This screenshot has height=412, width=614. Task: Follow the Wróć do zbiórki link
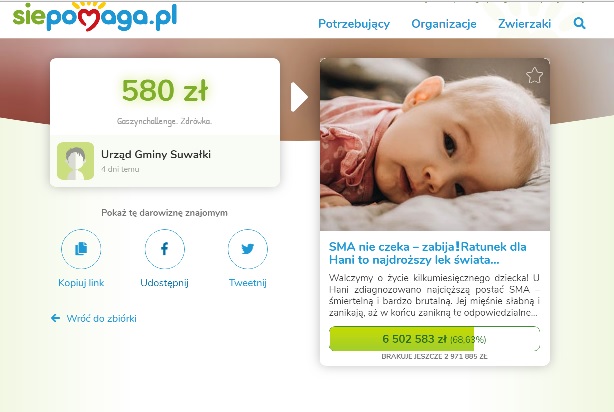tap(101, 318)
